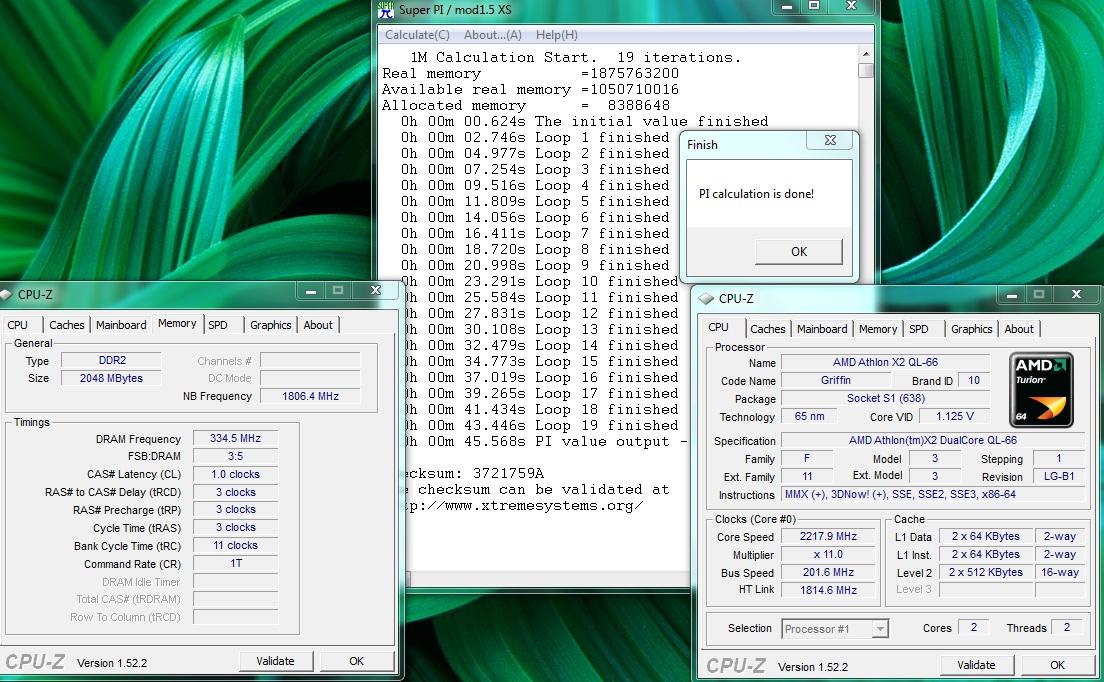Click the Command Rate 1T value

(x=235, y=563)
